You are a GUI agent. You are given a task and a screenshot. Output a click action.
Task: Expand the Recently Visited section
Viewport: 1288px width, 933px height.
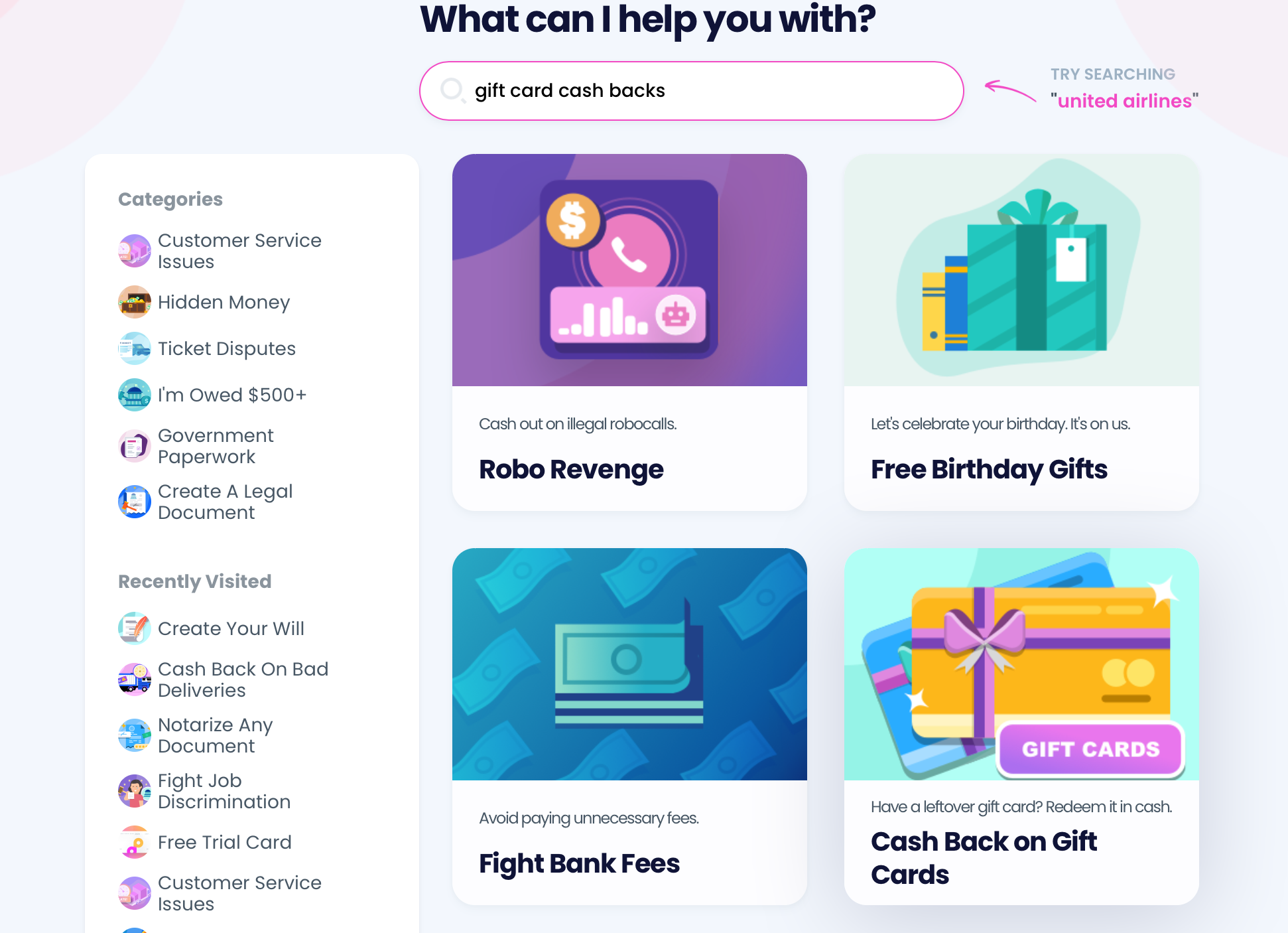pos(197,581)
